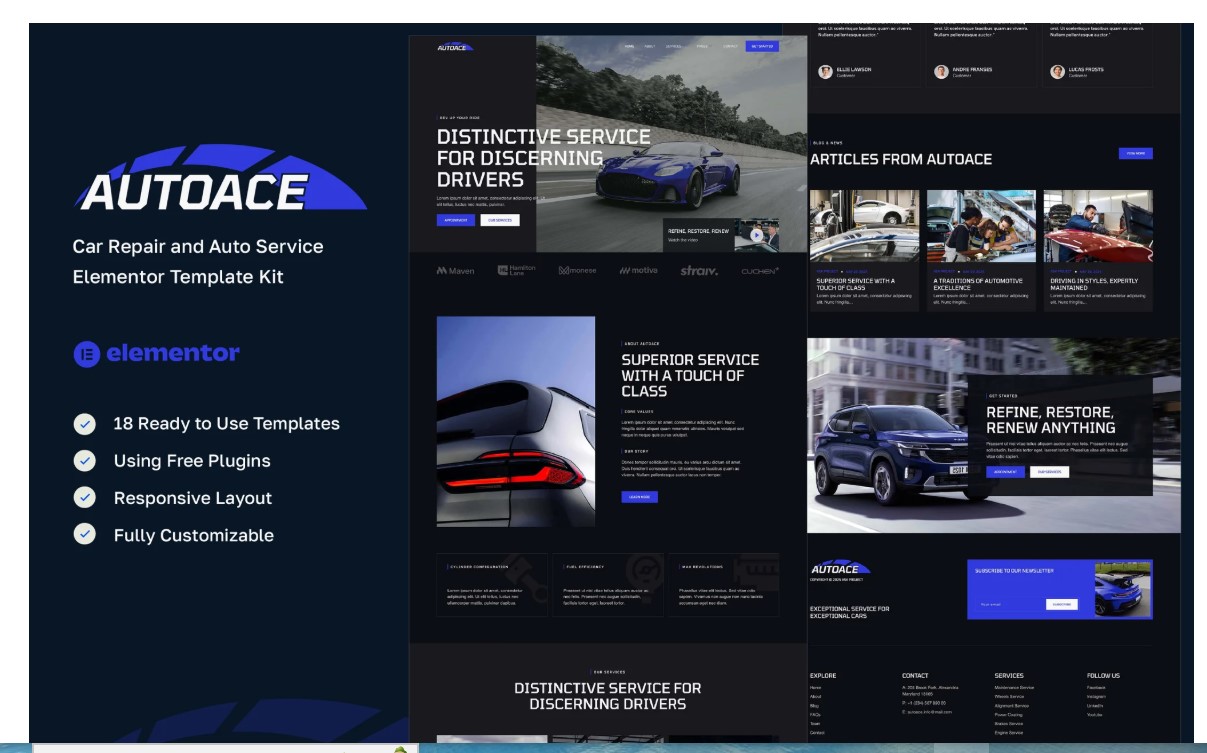Click Ellie Lawson's avatar photo
The width and height of the screenshot is (1207, 753).
pos(826,72)
